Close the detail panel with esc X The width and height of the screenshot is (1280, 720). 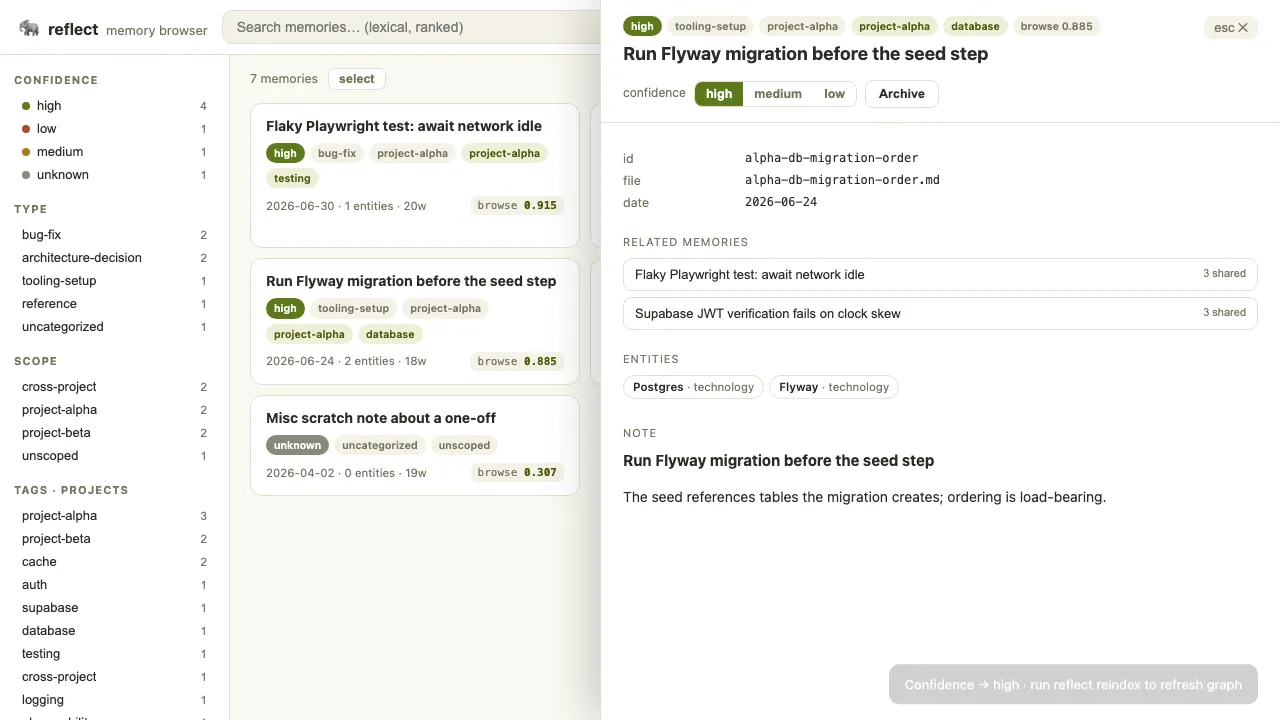pyautogui.click(x=1230, y=27)
